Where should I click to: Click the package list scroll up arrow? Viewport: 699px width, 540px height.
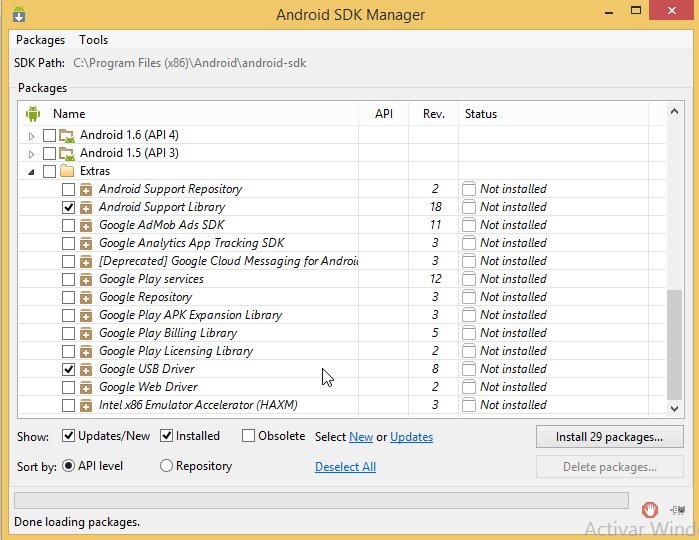pyautogui.click(x=674, y=111)
